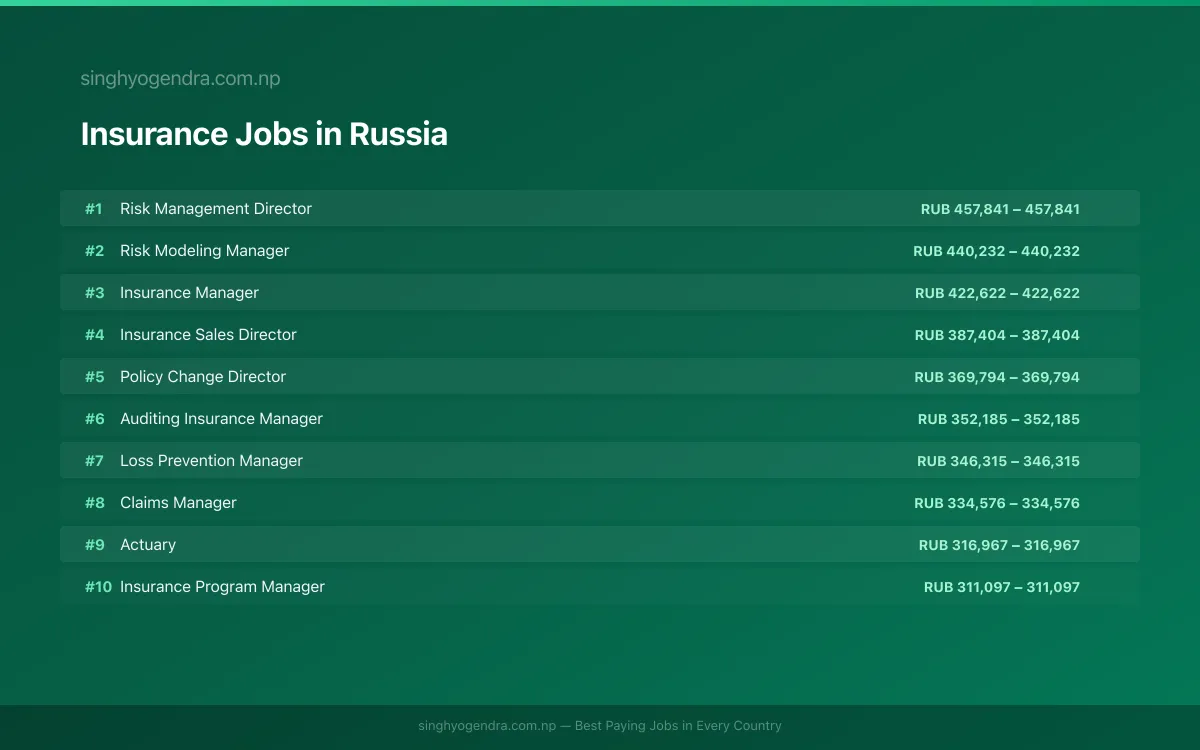The image size is (1200, 750).
Task: Select the Auditing Insurance Manager job title
Action: [x=221, y=419]
